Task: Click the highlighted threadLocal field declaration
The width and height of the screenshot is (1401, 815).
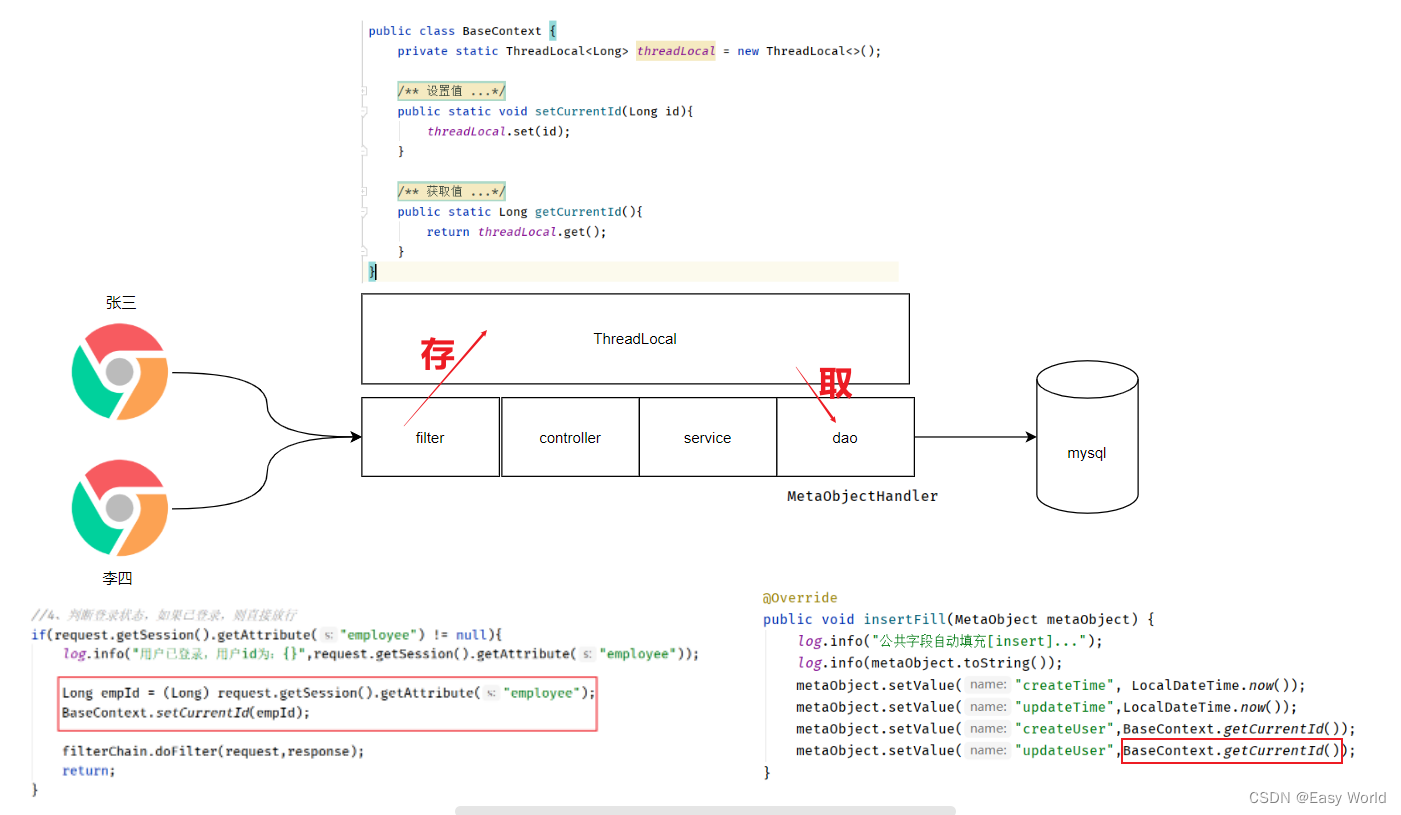Action: point(675,50)
